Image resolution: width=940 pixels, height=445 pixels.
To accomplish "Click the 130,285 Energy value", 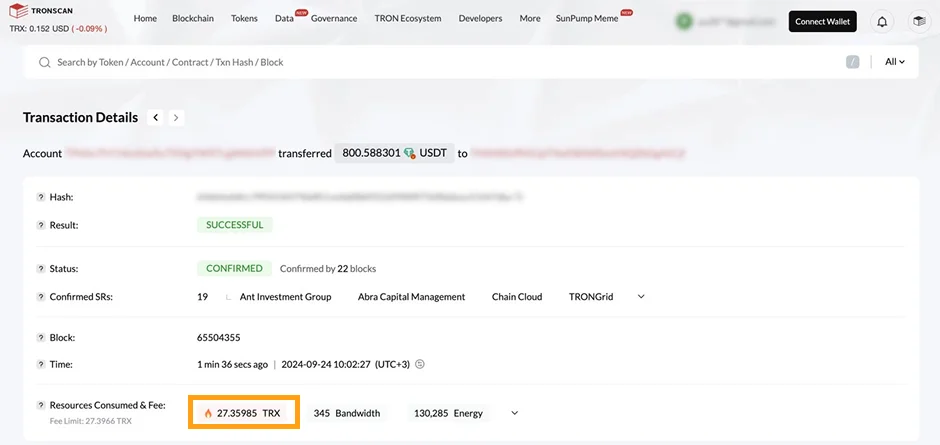I will [x=448, y=413].
